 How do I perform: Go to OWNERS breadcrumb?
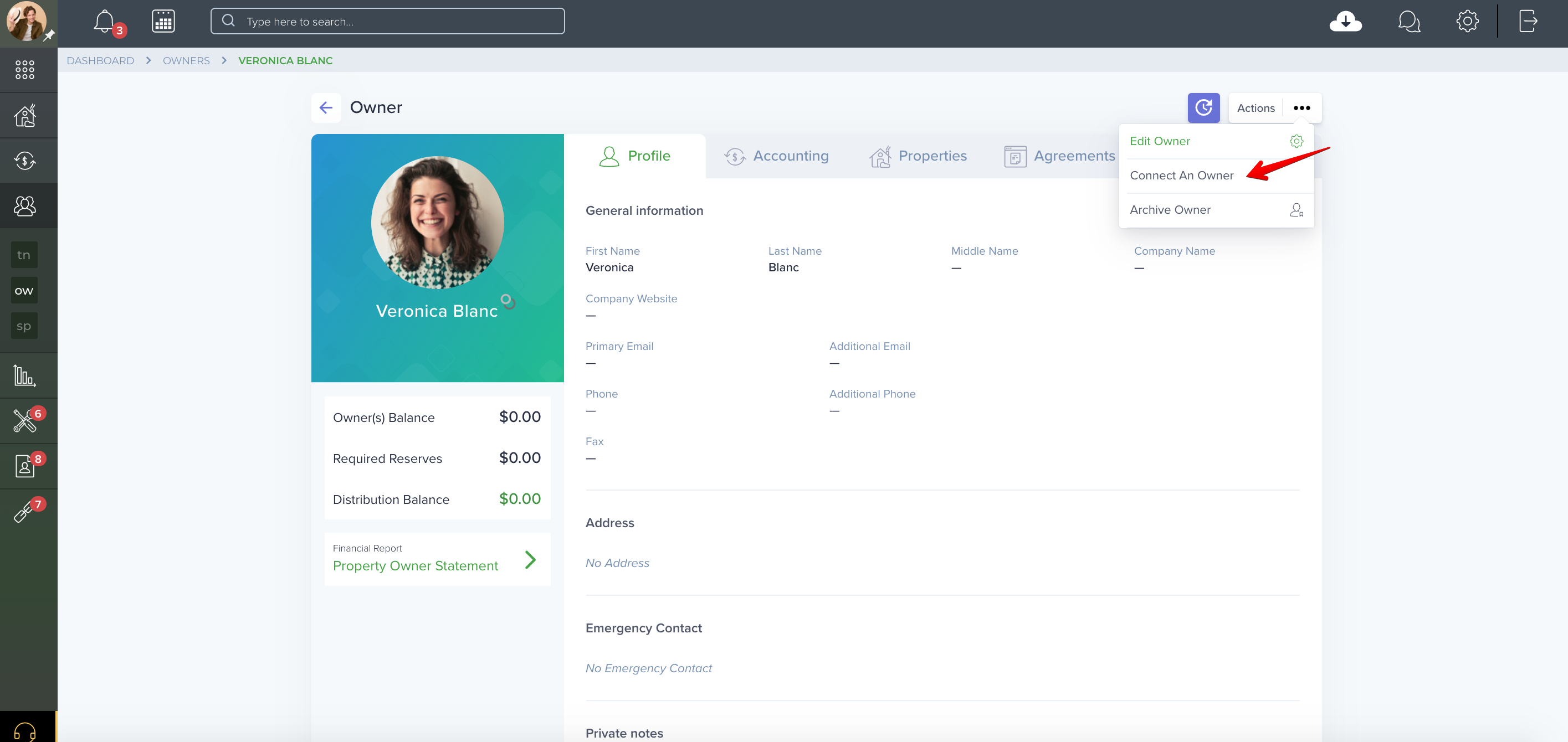(x=186, y=61)
